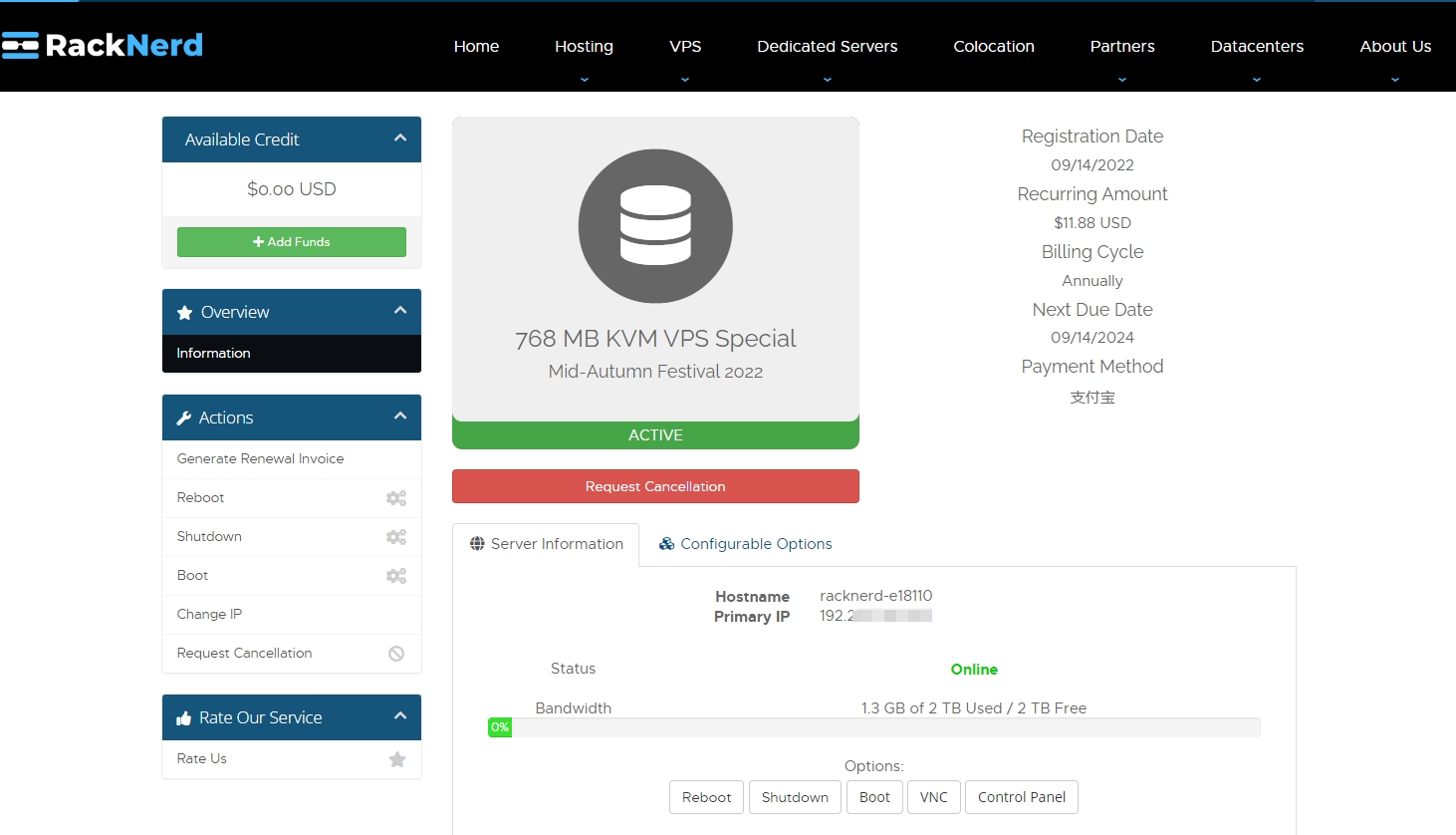The height and width of the screenshot is (835, 1456).
Task: Click the database icon above the VPS name
Action: pyautogui.click(x=655, y=226)
